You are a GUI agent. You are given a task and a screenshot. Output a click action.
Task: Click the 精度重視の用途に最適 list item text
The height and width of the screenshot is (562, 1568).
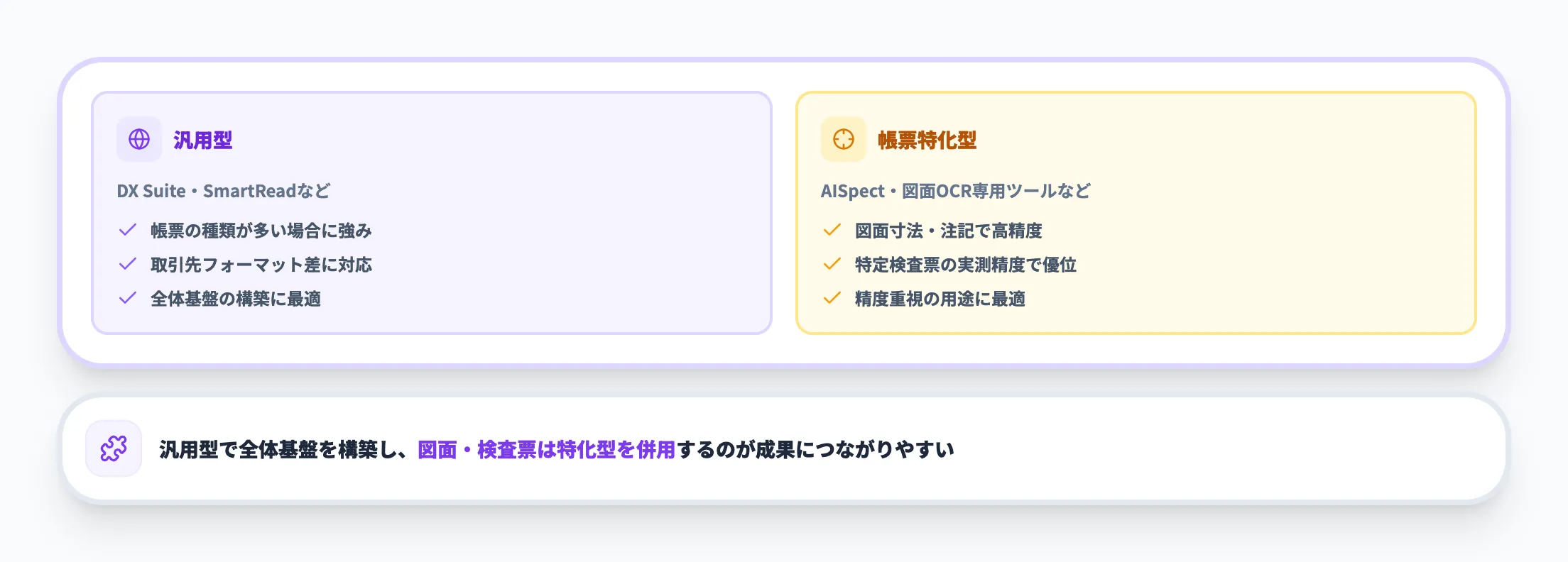(x=940, y=299)
